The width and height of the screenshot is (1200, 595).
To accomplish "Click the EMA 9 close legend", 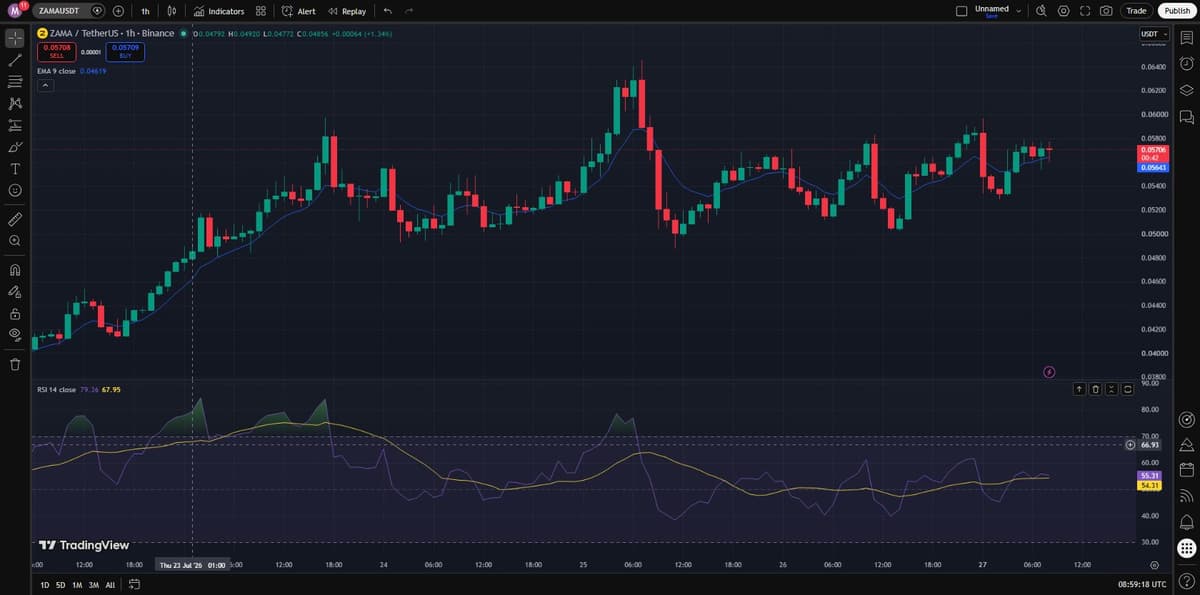I will pyautogui.click(x=58, y=71).
